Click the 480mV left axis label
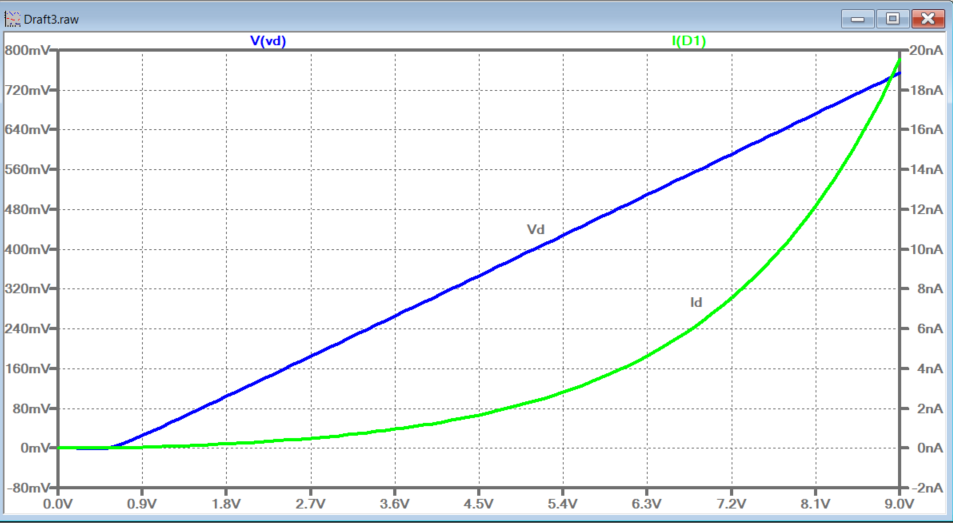Screen dimensions: 953x523 [x=27, y=210]
